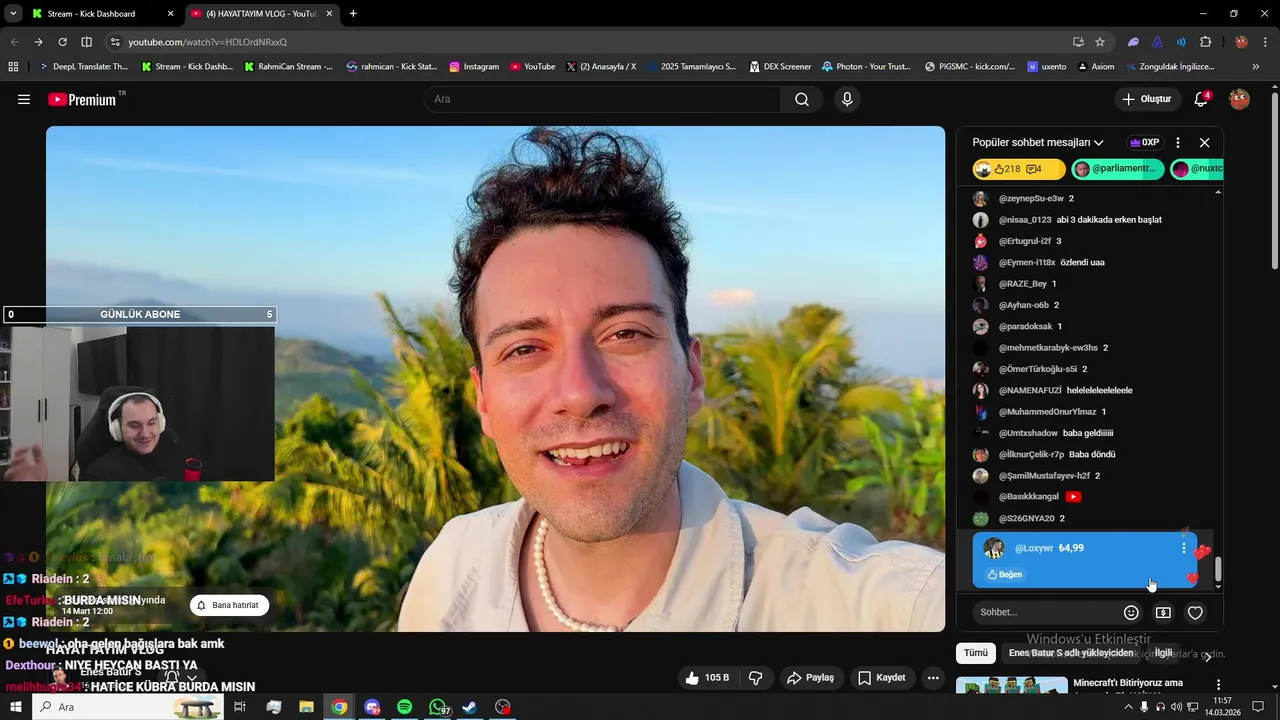Expand notification dropdown beside channel bell

192,677
